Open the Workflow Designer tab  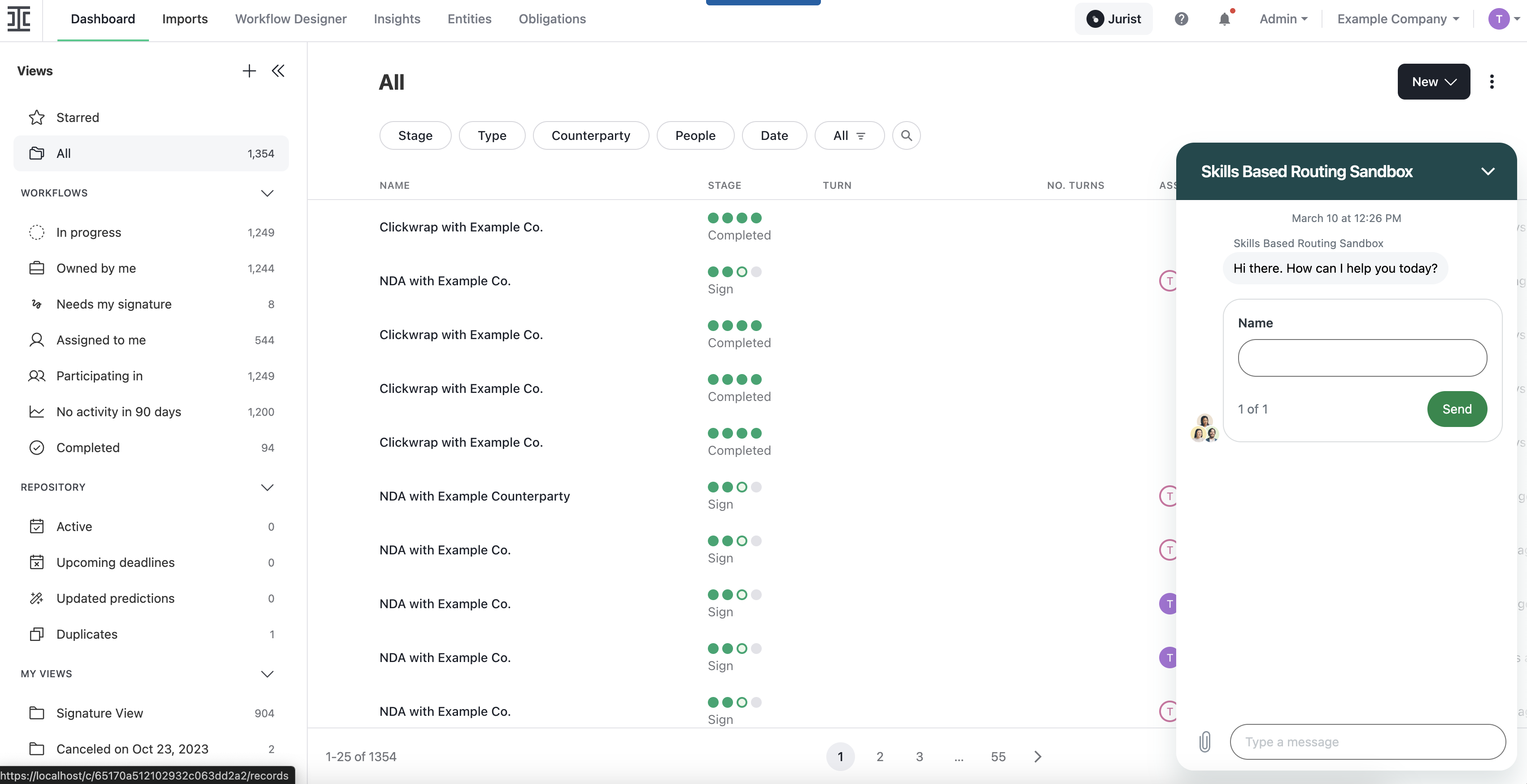291,19
